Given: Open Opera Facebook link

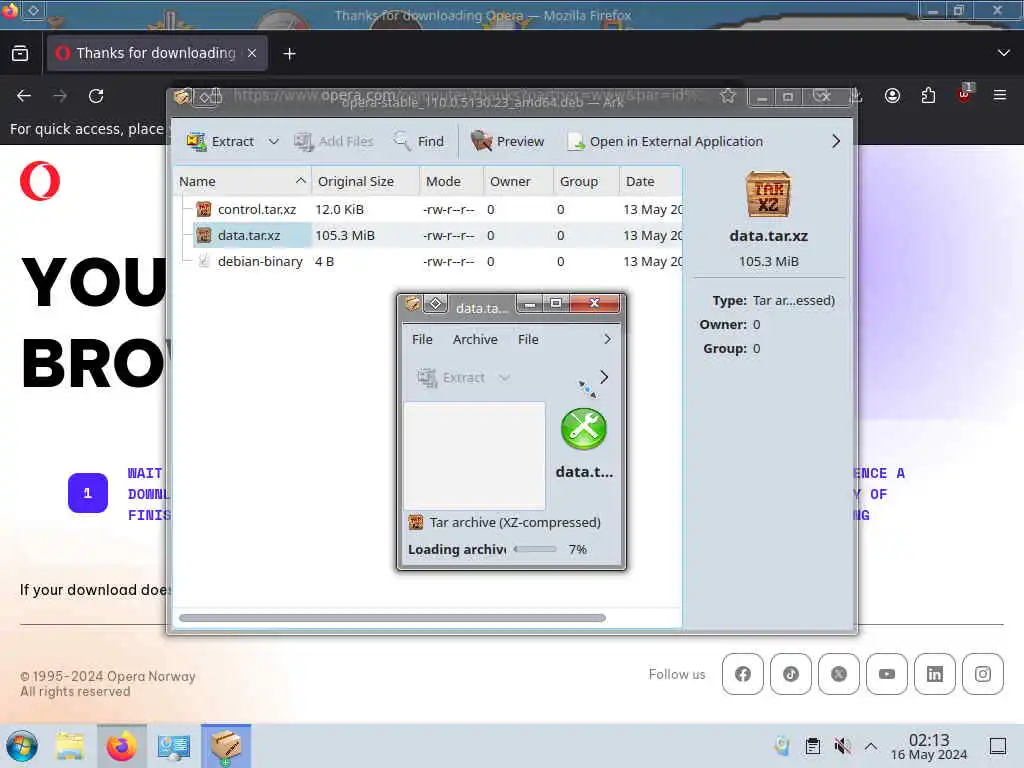Looking at the screenshot, I should (743, 674).
